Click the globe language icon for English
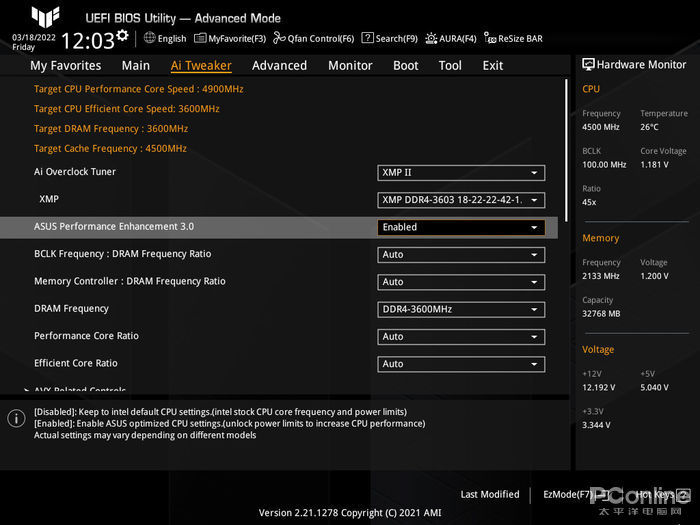This screenshot has width=700, height=525. (150, 38)
